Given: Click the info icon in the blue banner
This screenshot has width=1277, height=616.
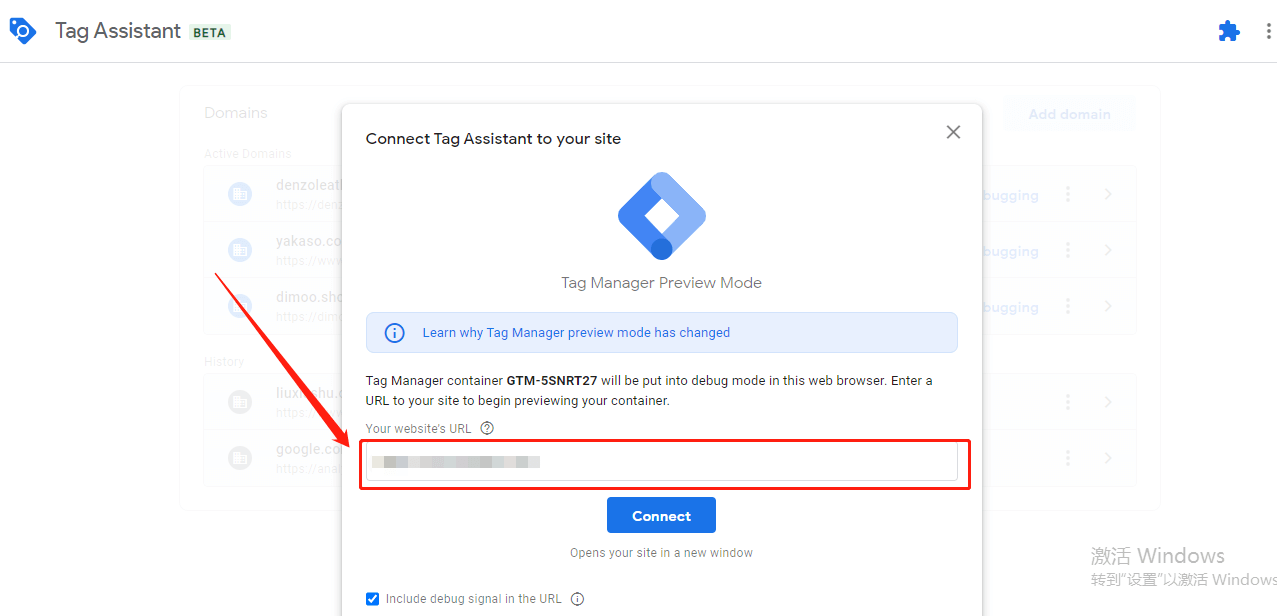Looking at the screenshot, I should click(x=395, y=333).
